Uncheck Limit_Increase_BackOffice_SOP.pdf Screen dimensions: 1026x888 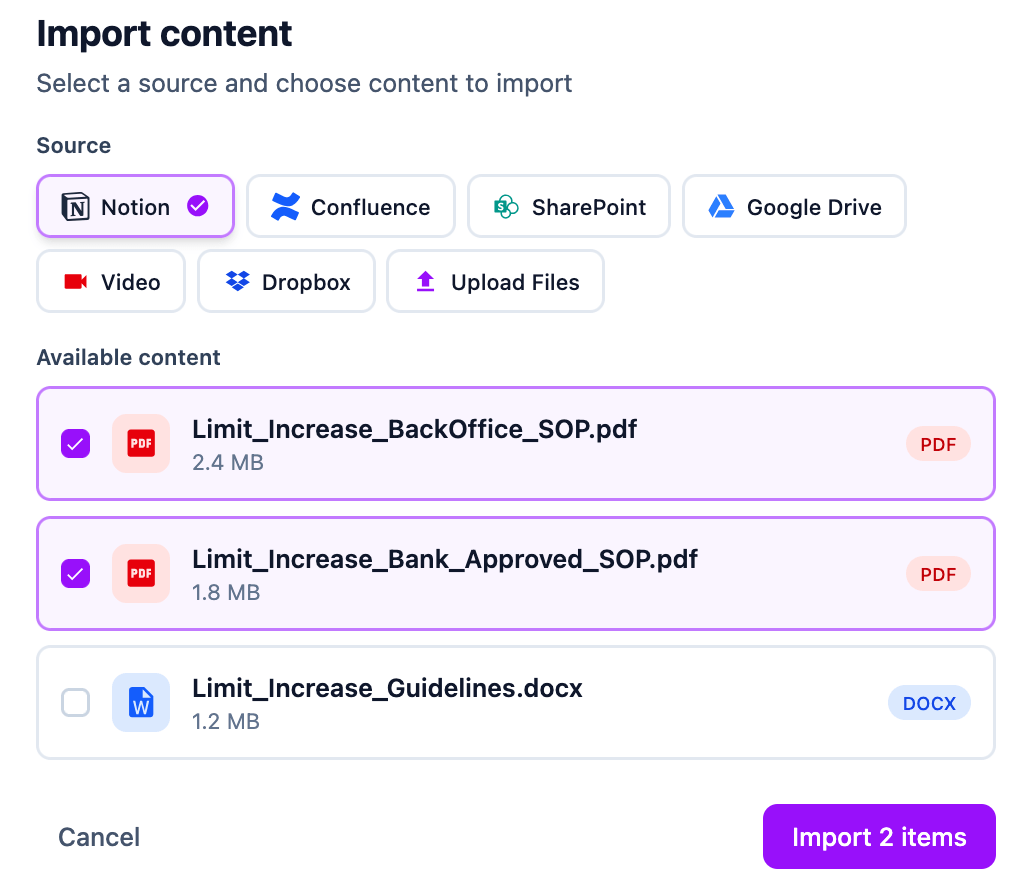click(75, 443)
